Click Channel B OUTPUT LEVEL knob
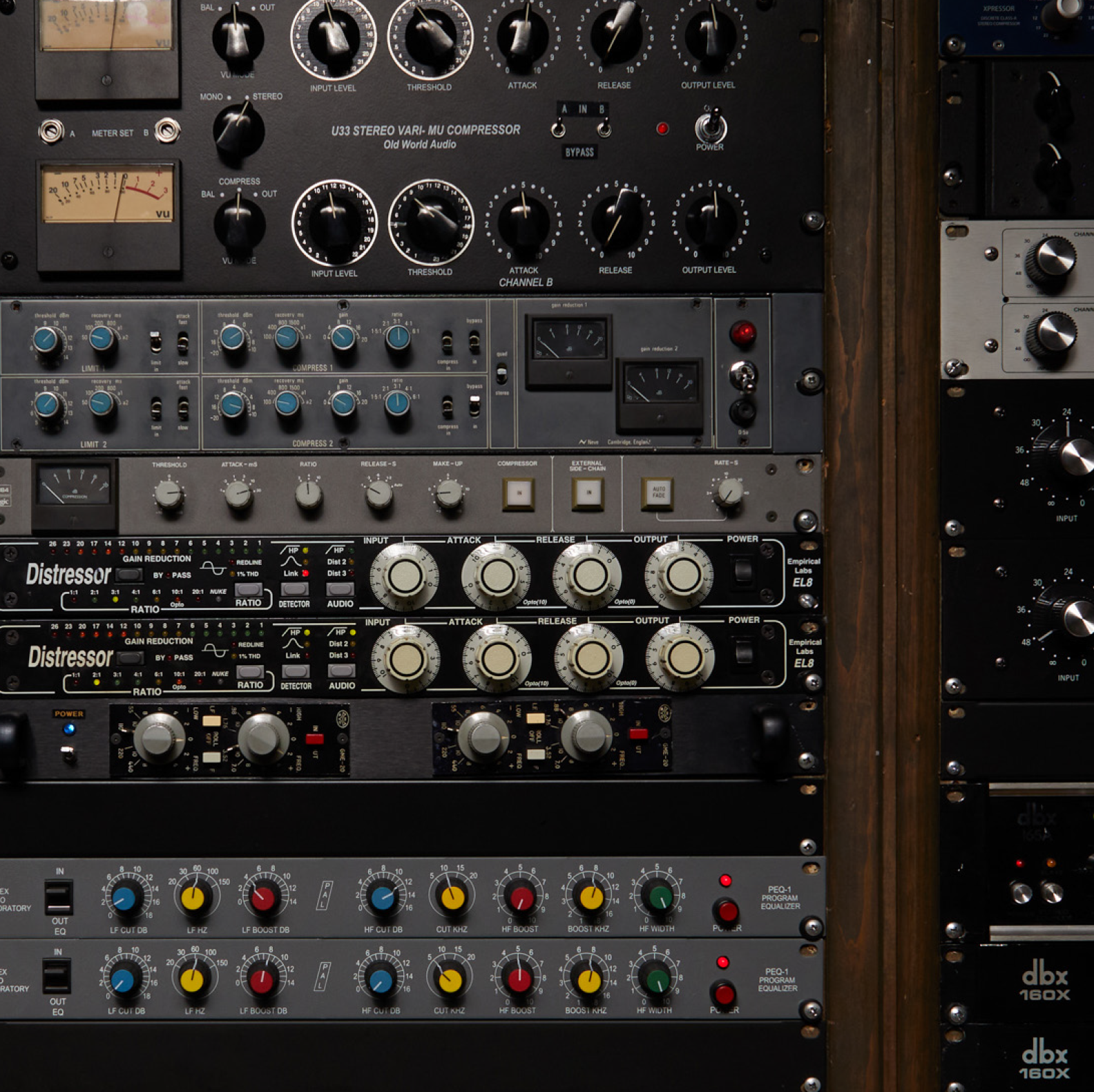This screenshot has width=1094, height=1092. (x=711, y=222)
